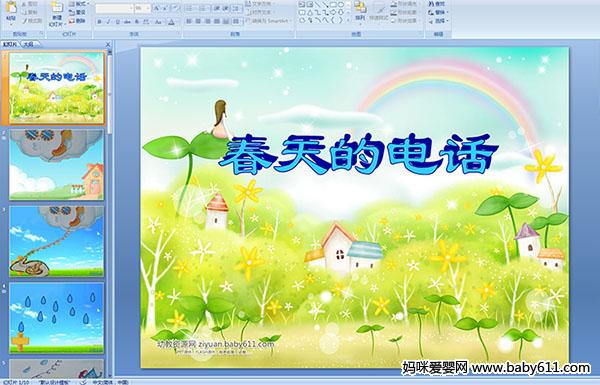The height and width of the screenshot is (385, 600).
Task: Toggle Italic formatting
Action: pos(108,22)
